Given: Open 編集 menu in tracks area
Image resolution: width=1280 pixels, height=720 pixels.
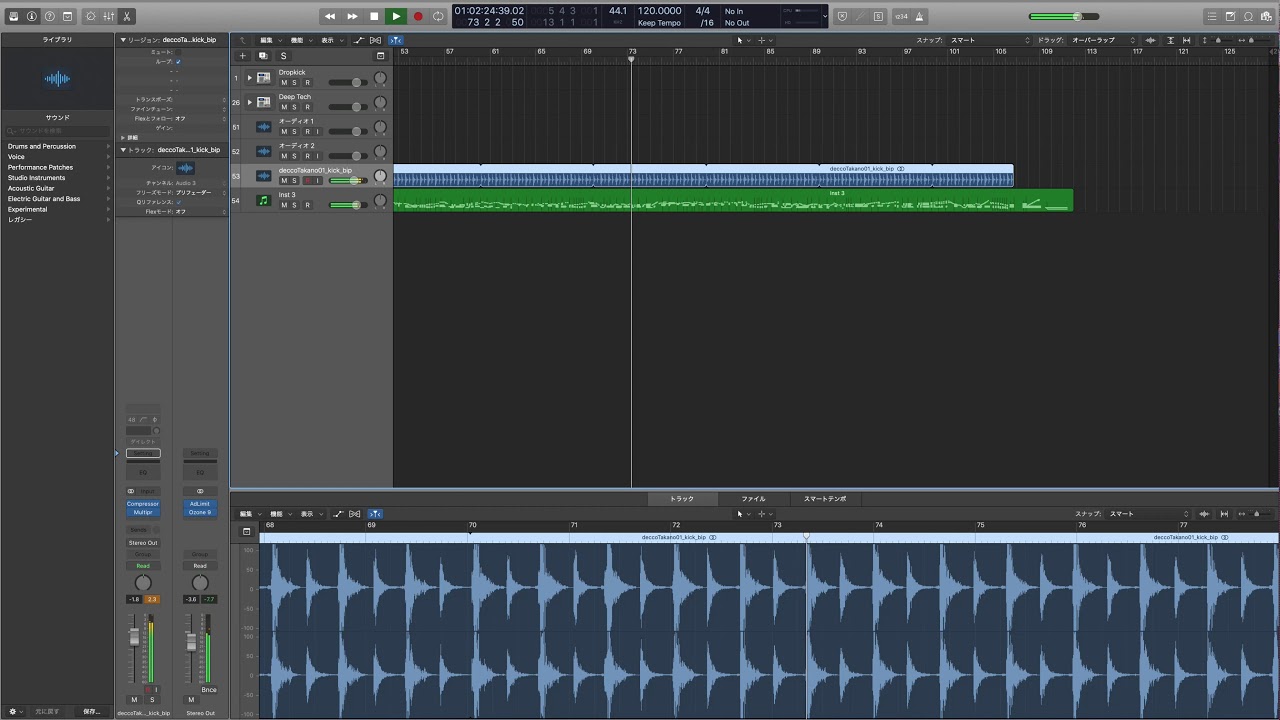Looking at the screenshot, I should click(269, 40).
